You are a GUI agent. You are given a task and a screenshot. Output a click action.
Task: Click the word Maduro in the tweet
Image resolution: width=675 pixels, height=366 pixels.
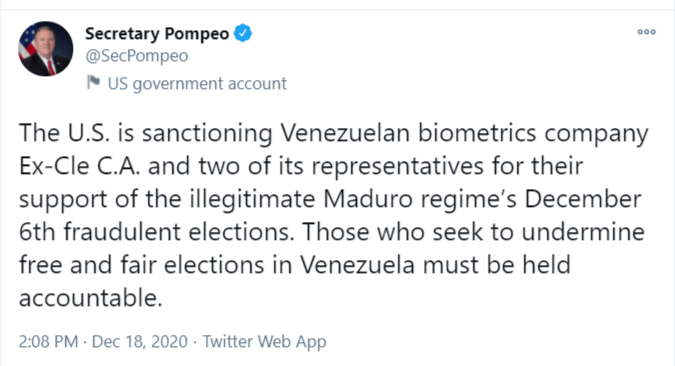coord(367,199)
